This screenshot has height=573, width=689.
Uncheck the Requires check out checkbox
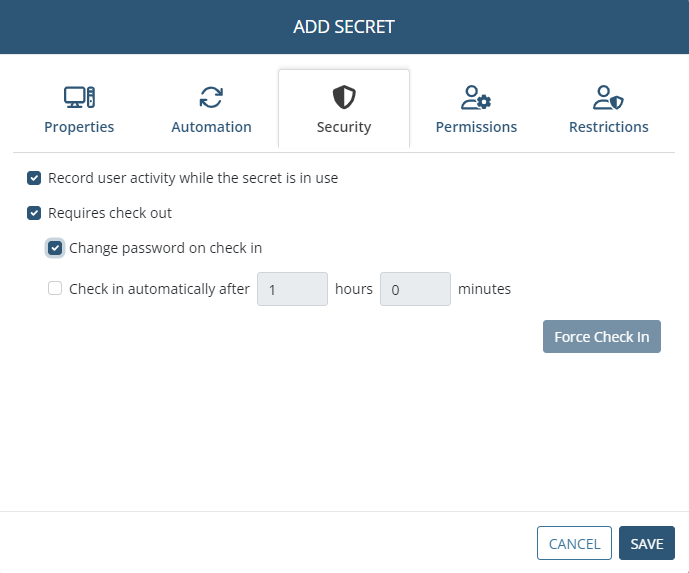[34, 213]
